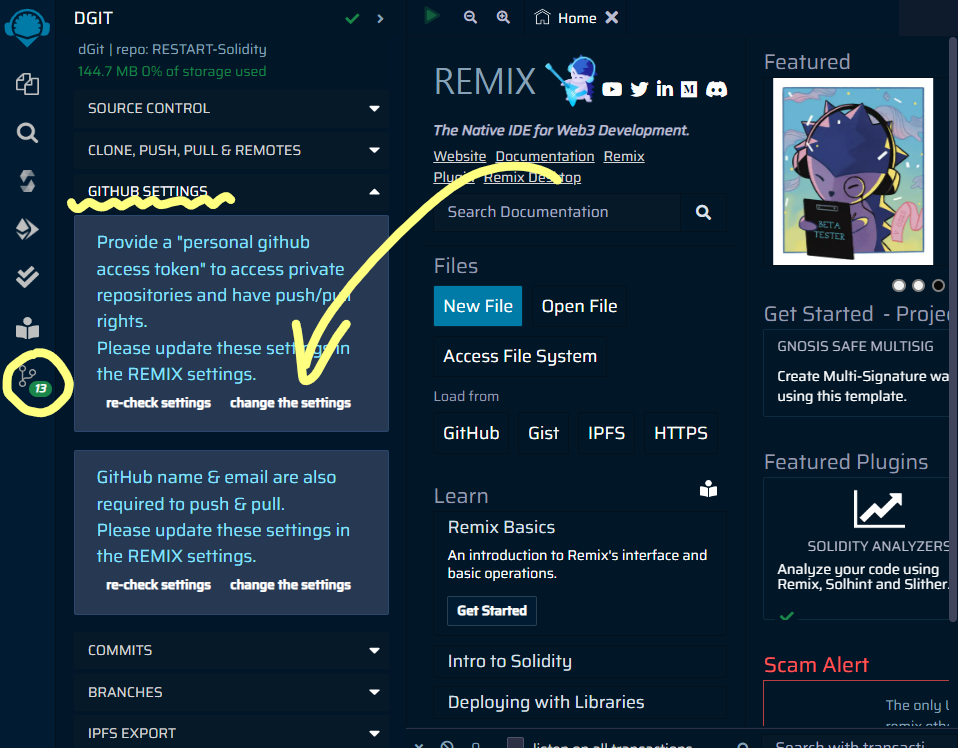Select the first Featured carousel dot
This screenshot has height=748, width=958.
click(x=898, y=285)
